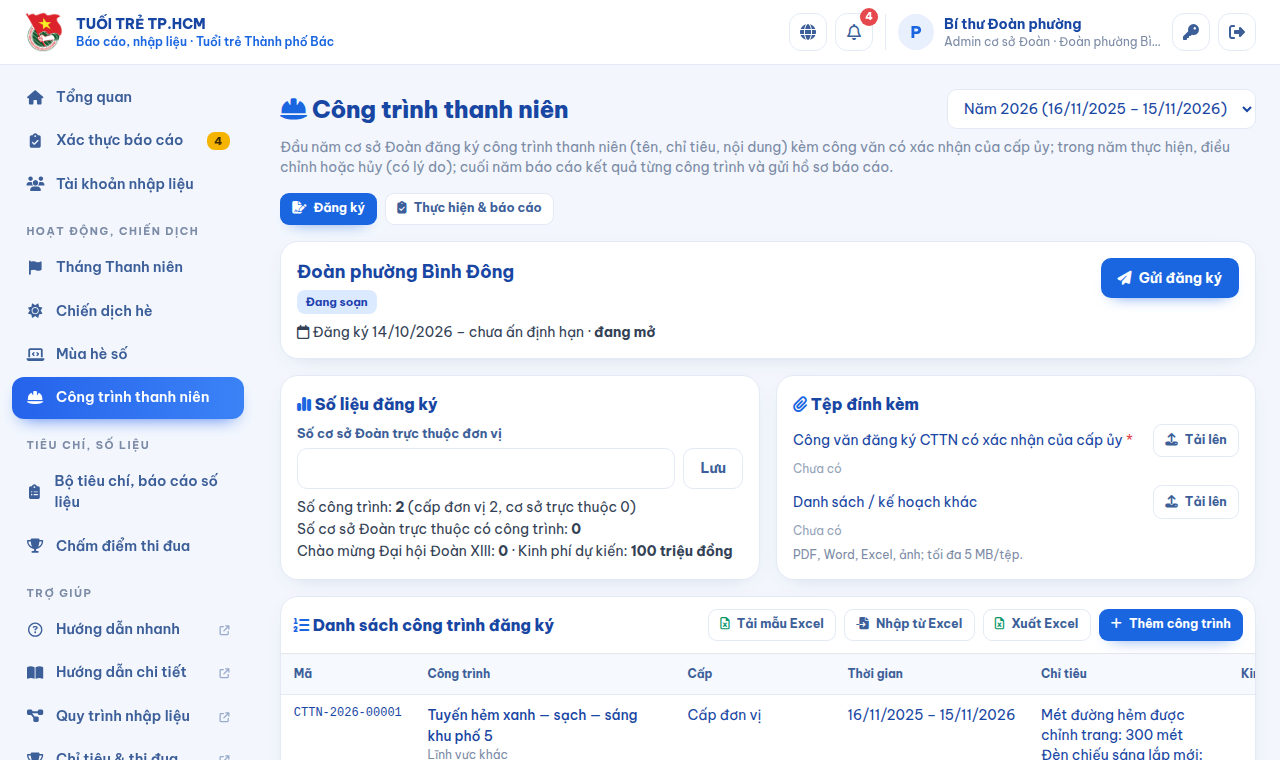Open the Hướng dẫn nhanh external link icon

[224, 630]
